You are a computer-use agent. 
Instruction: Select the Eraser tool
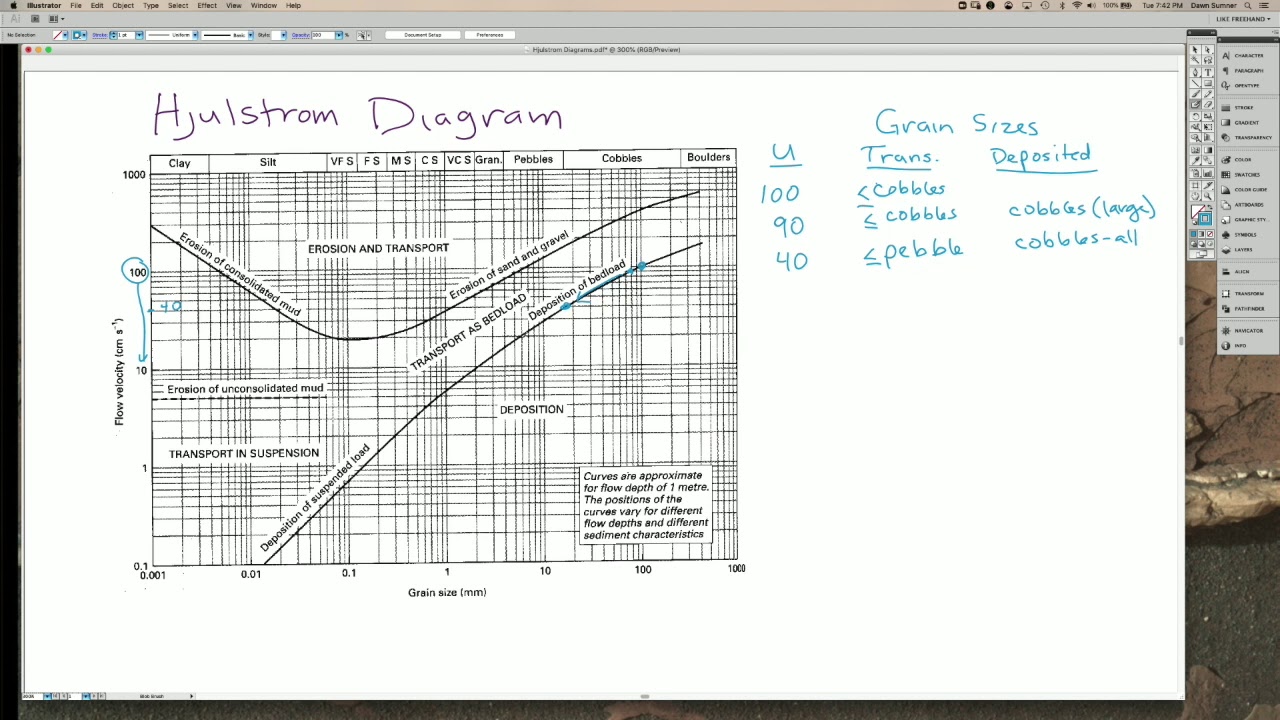tap(1207, 104)
